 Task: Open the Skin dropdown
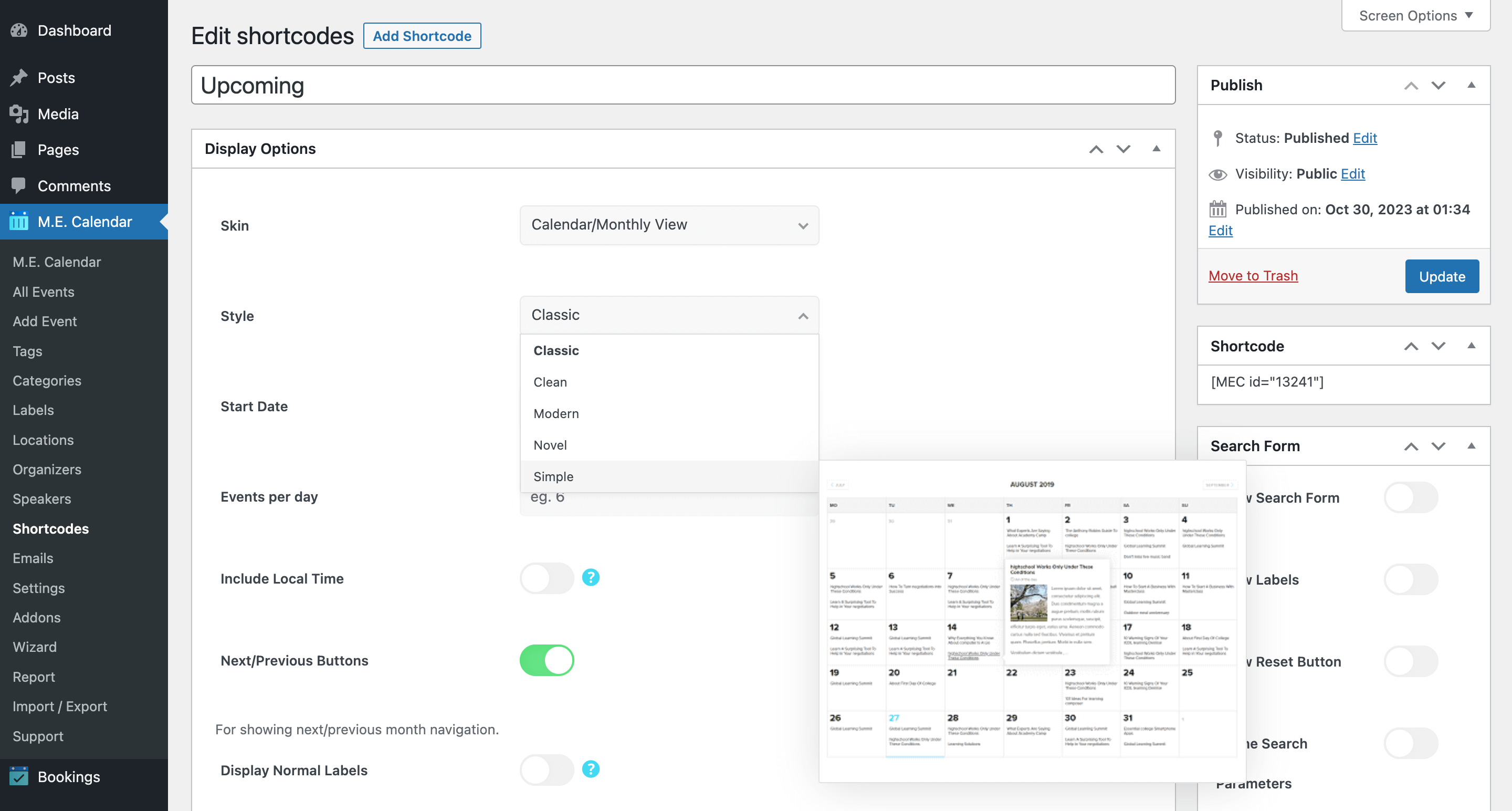tap(669, 225)
